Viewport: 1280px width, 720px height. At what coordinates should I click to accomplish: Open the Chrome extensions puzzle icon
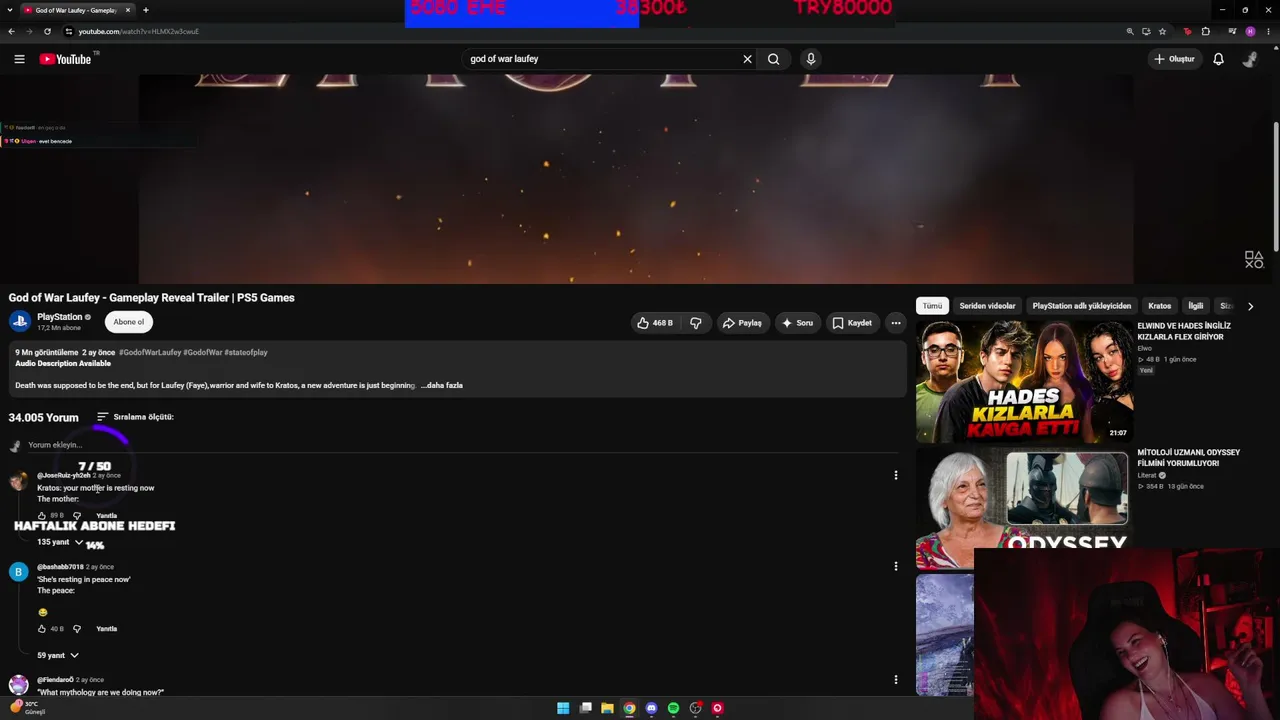(x=1205, y=31)
